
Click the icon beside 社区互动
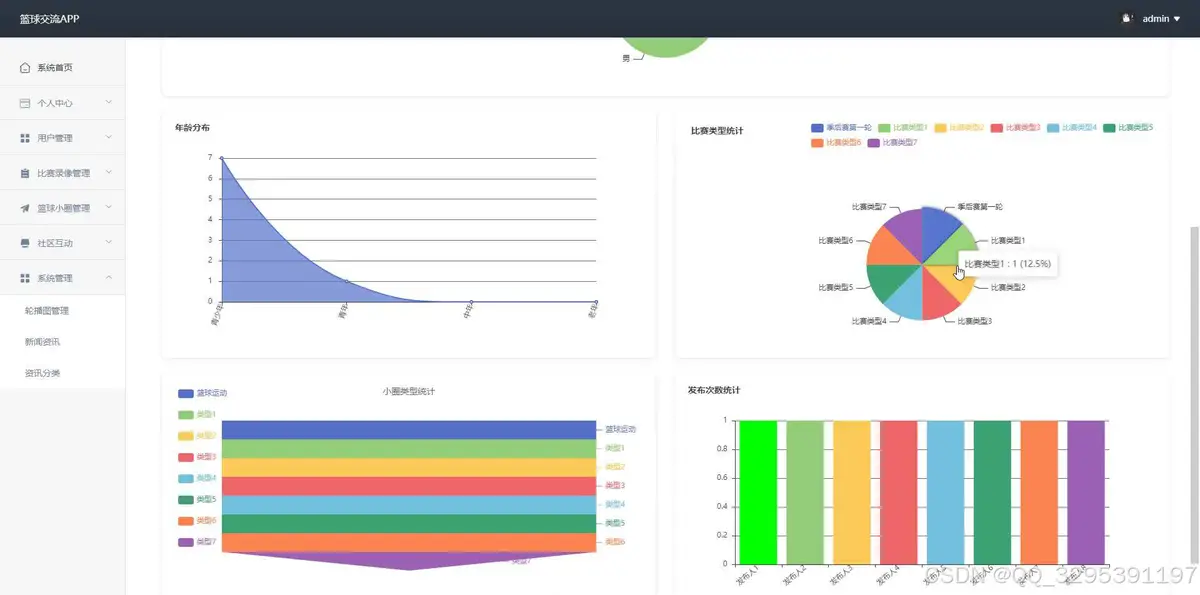25,243
